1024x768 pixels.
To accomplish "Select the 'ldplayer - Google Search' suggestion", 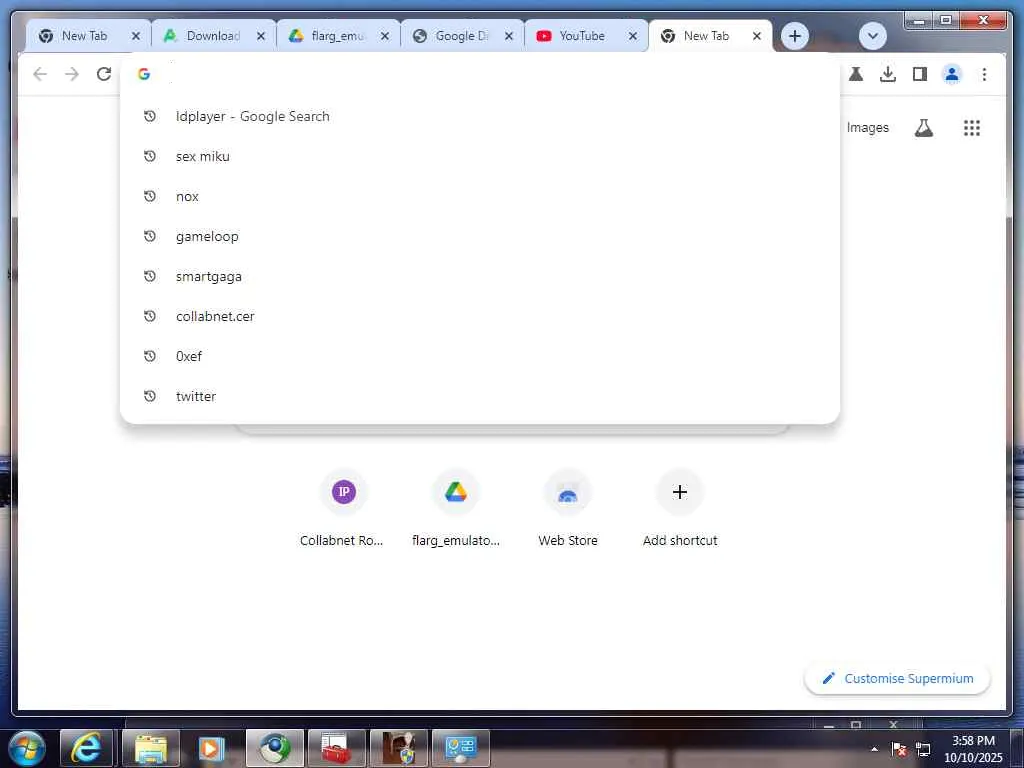I will click(x=480, y=116).
